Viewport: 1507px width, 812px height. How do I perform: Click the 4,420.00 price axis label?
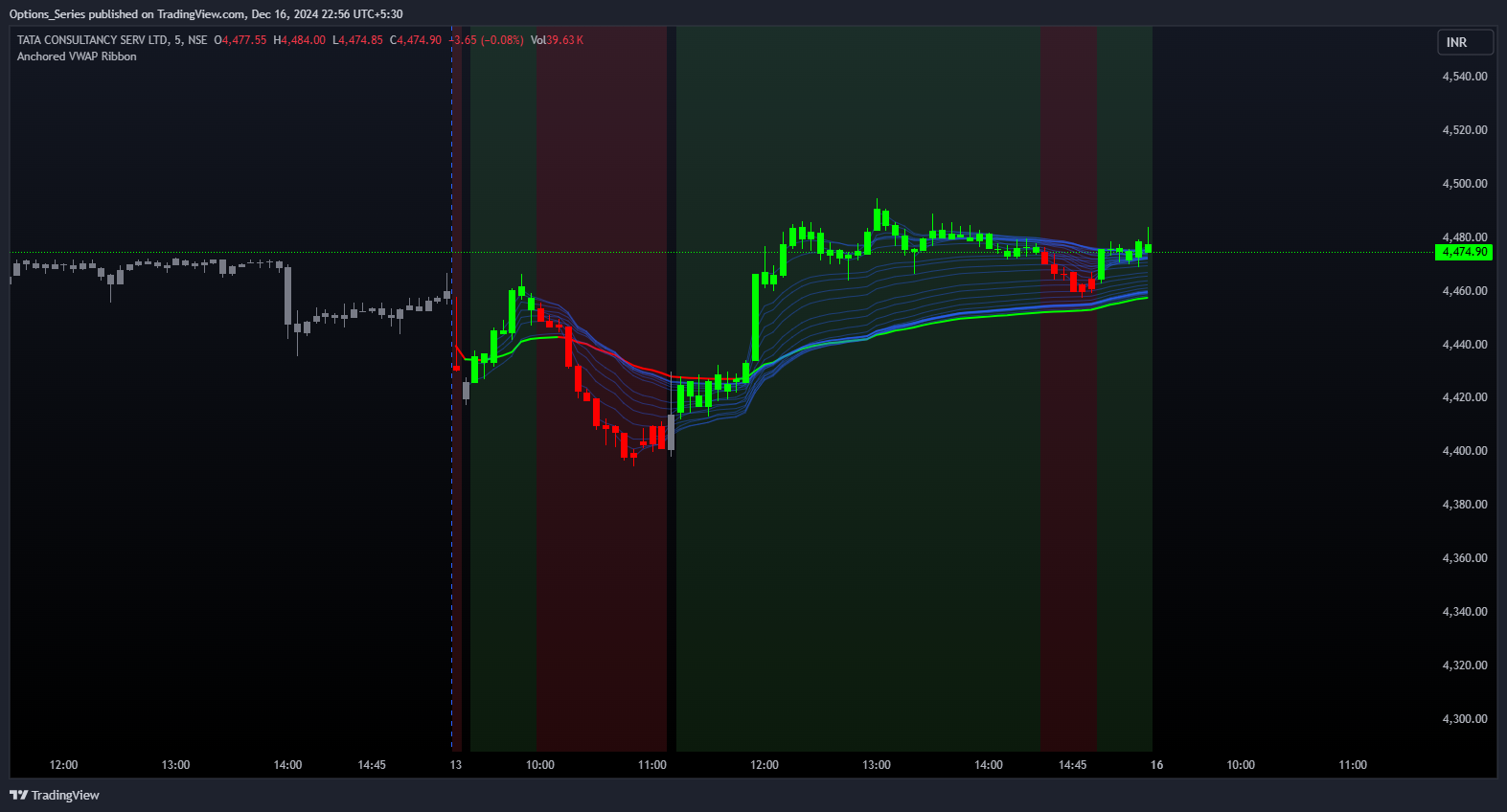point(1465,397)
